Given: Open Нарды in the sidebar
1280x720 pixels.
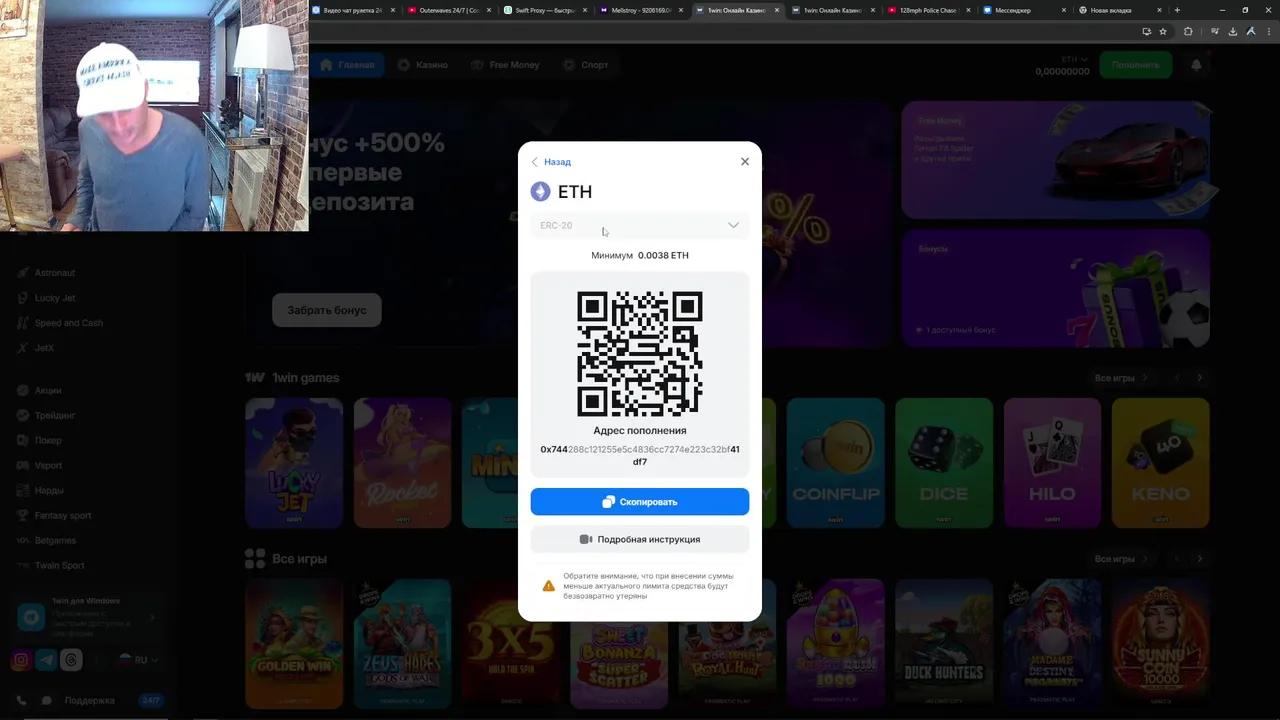Looking at the screenshot, I should coord(41,490).
